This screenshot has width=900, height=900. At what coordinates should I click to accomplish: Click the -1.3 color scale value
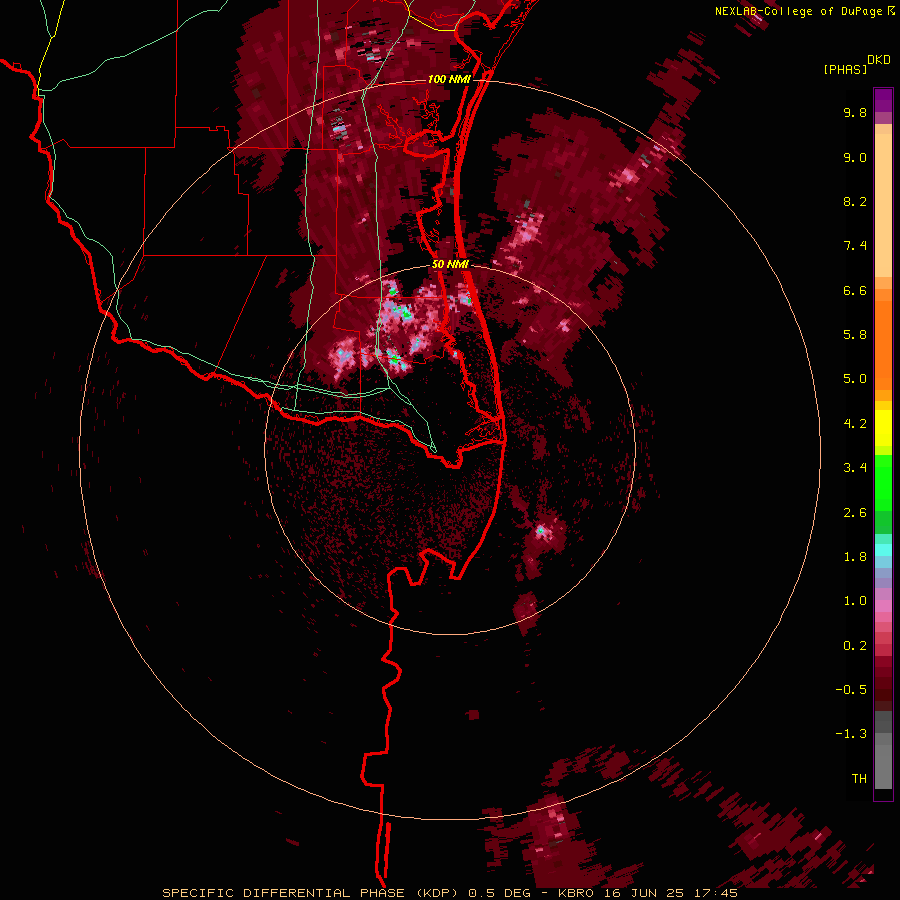click(851, 734)
